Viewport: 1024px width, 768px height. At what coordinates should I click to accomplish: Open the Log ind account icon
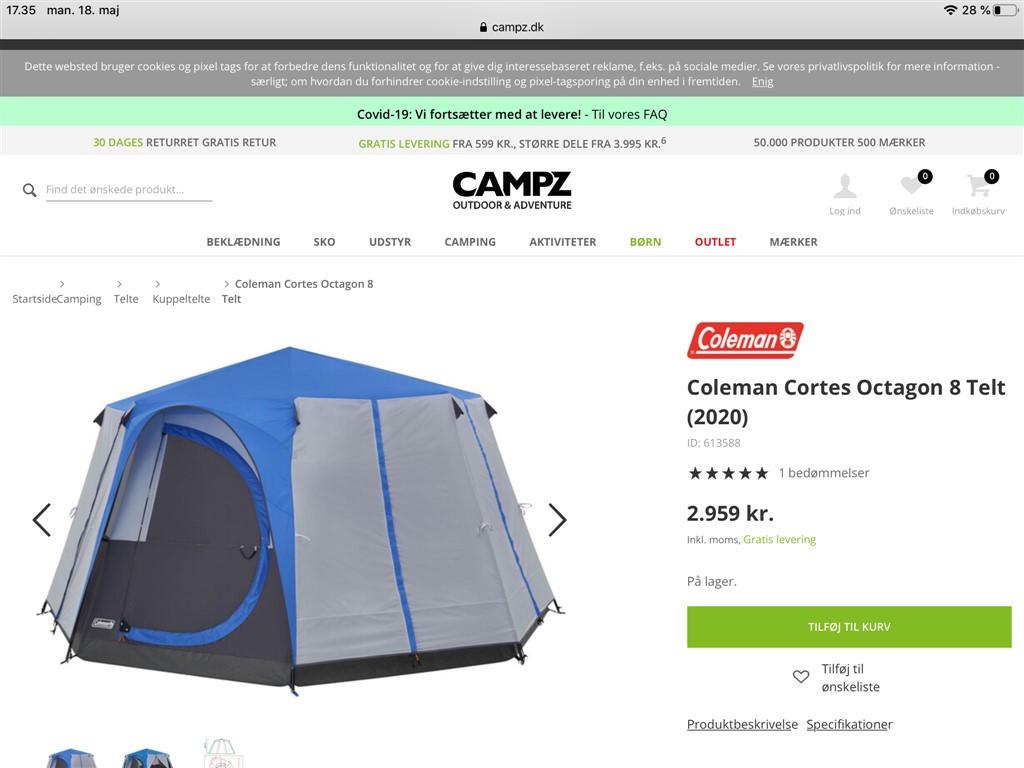pos(844,187)
